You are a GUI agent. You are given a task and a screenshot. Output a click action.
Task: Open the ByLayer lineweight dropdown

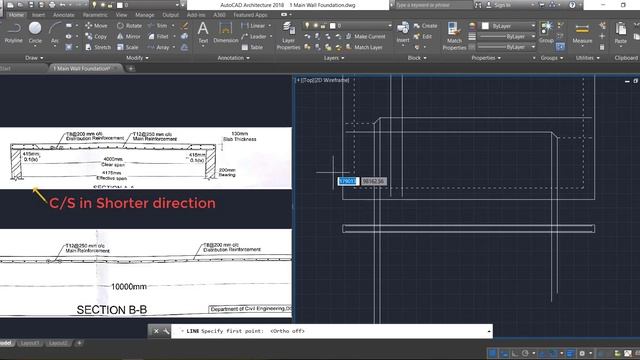(507, 36)
